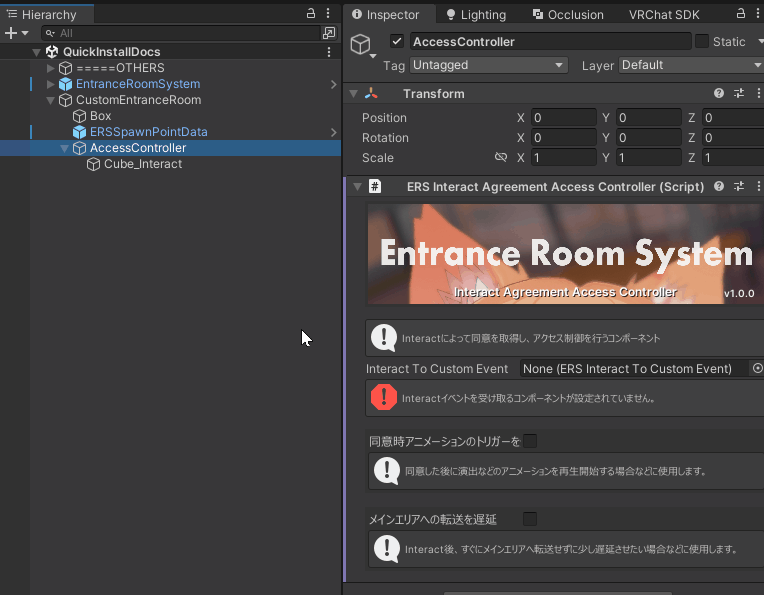The height and width of the screenshot is (595, 764).
Task: Toggle the AccessController active checkbox
Action: (x=397, y=41)
